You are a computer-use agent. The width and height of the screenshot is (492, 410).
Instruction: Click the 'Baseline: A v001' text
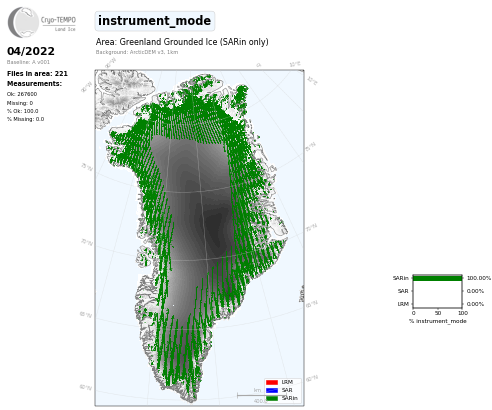click(x=28, y=62)
